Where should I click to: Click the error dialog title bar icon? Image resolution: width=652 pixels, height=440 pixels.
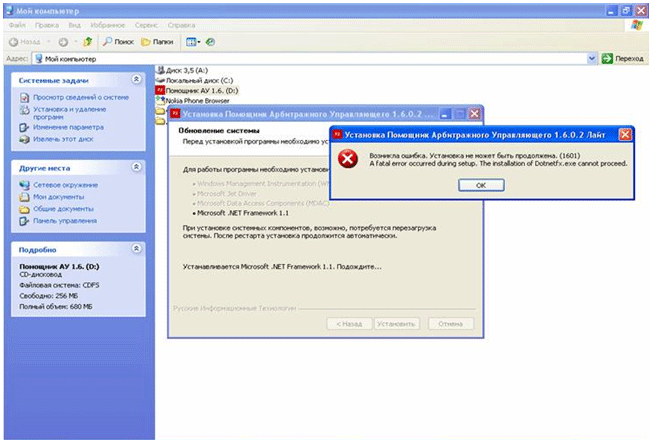click(337, 134)
